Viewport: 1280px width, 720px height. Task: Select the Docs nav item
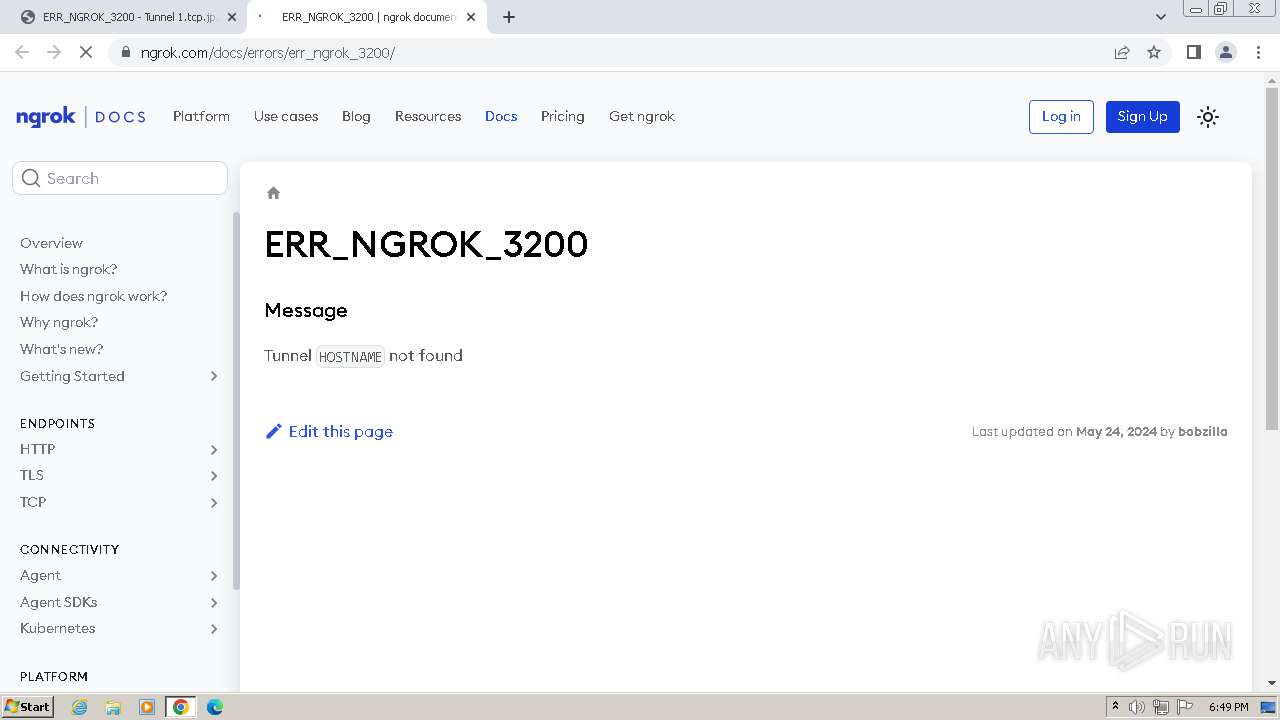[x=501, y=116]
